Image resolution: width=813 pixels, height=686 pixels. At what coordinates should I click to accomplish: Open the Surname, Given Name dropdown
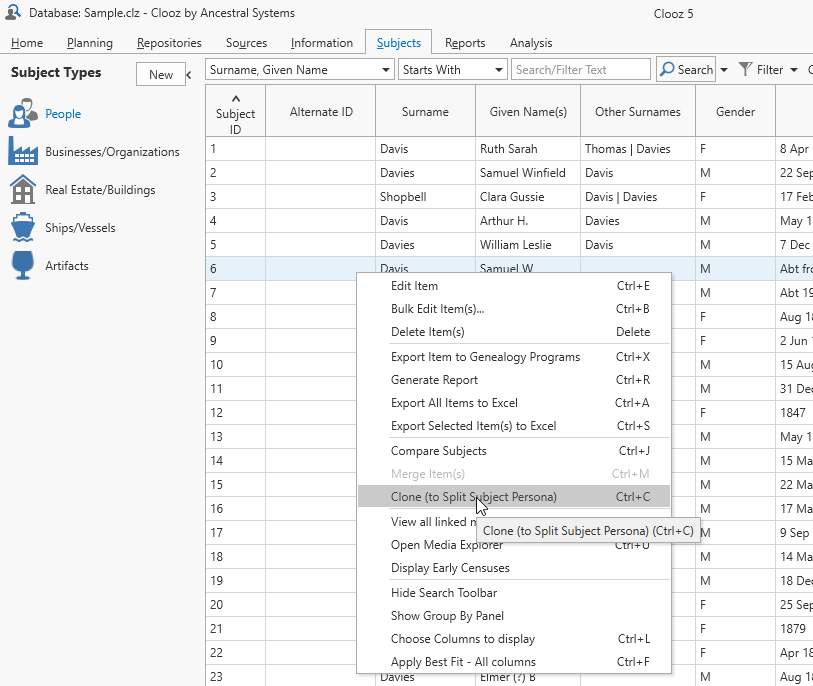[x=386, y=70]
